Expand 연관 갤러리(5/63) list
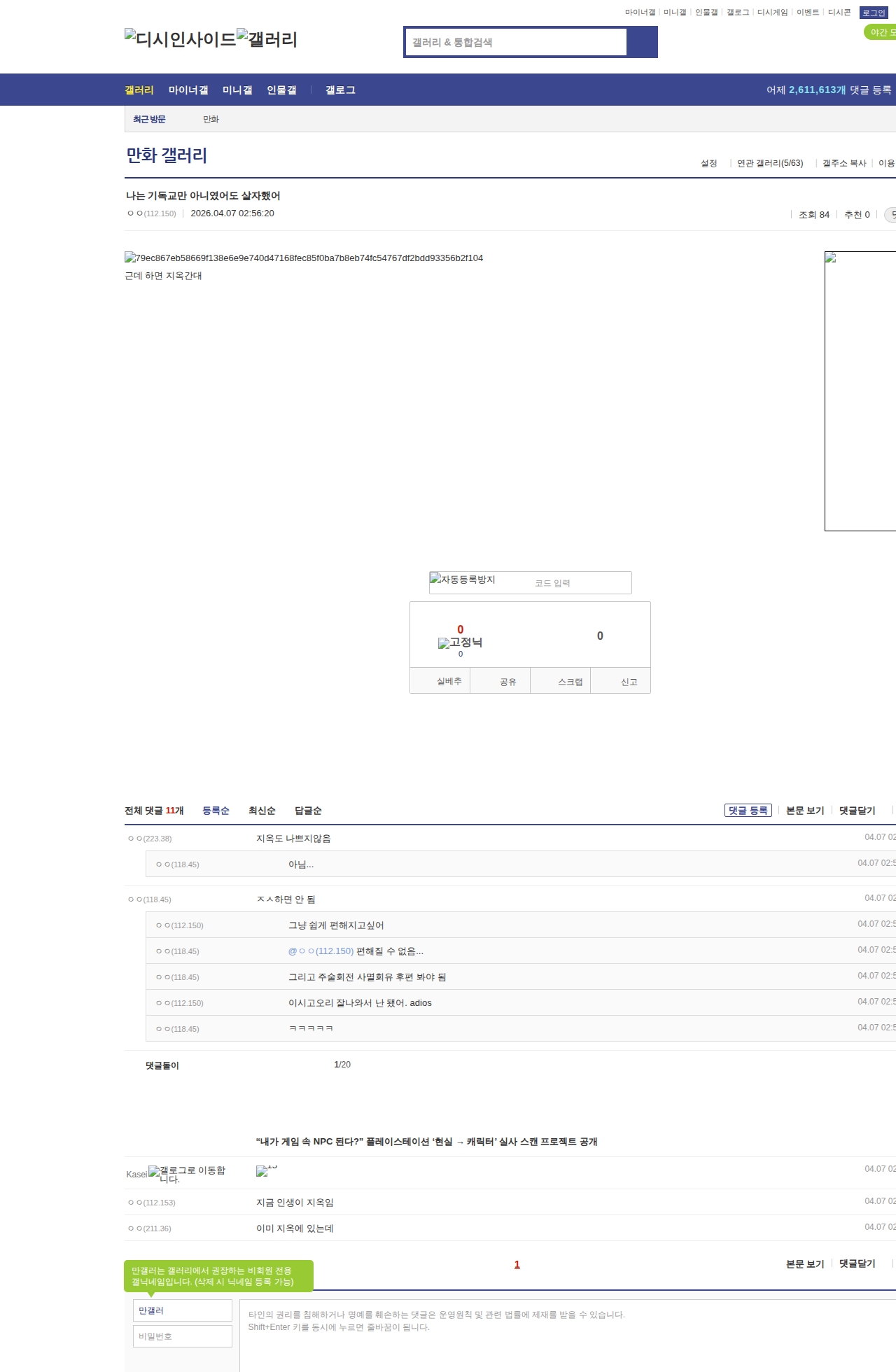This screenshot has width=896, height=1372. pyautogui.click(x=769, y=163)
